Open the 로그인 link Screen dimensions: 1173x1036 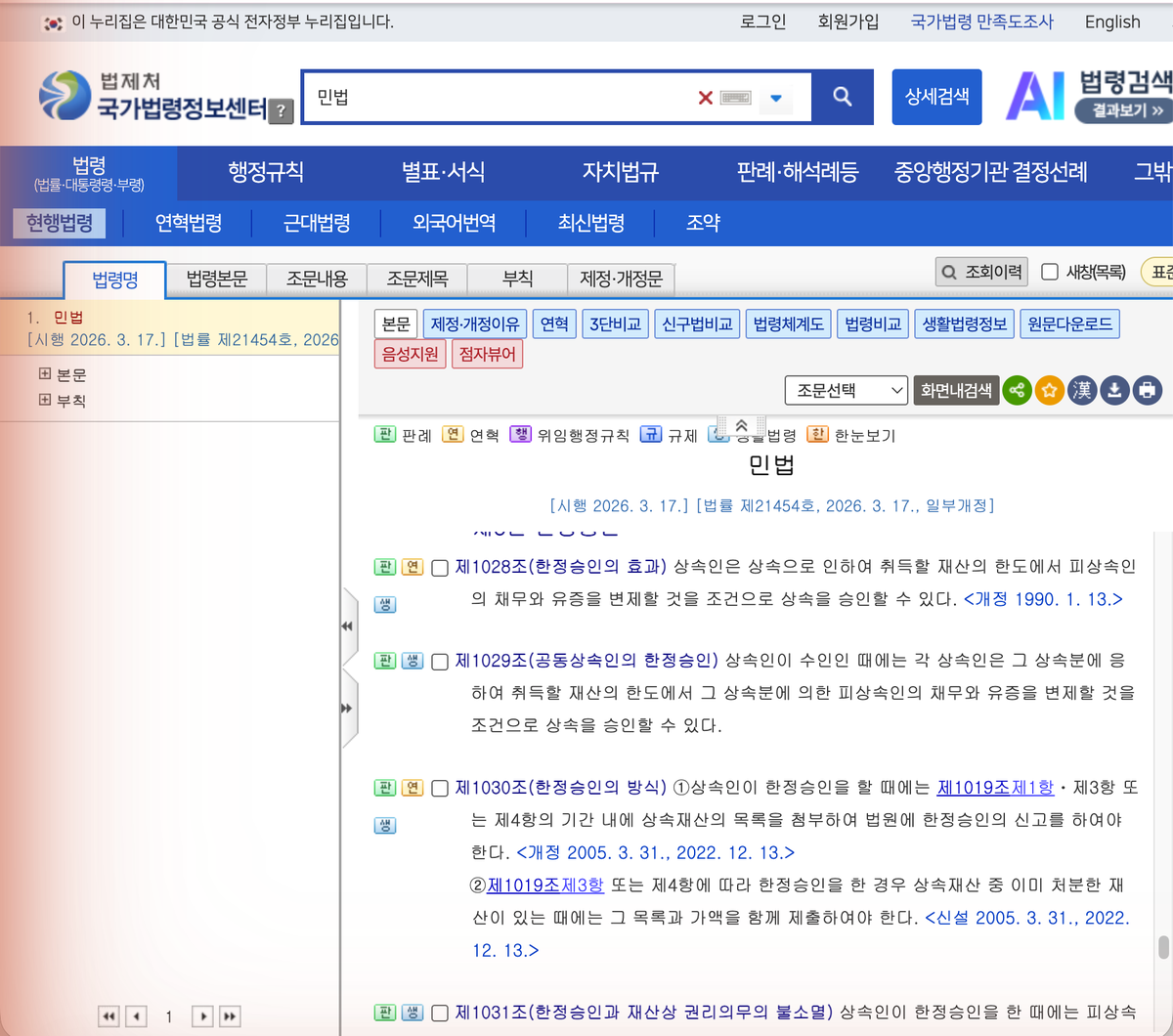(763, 22)
